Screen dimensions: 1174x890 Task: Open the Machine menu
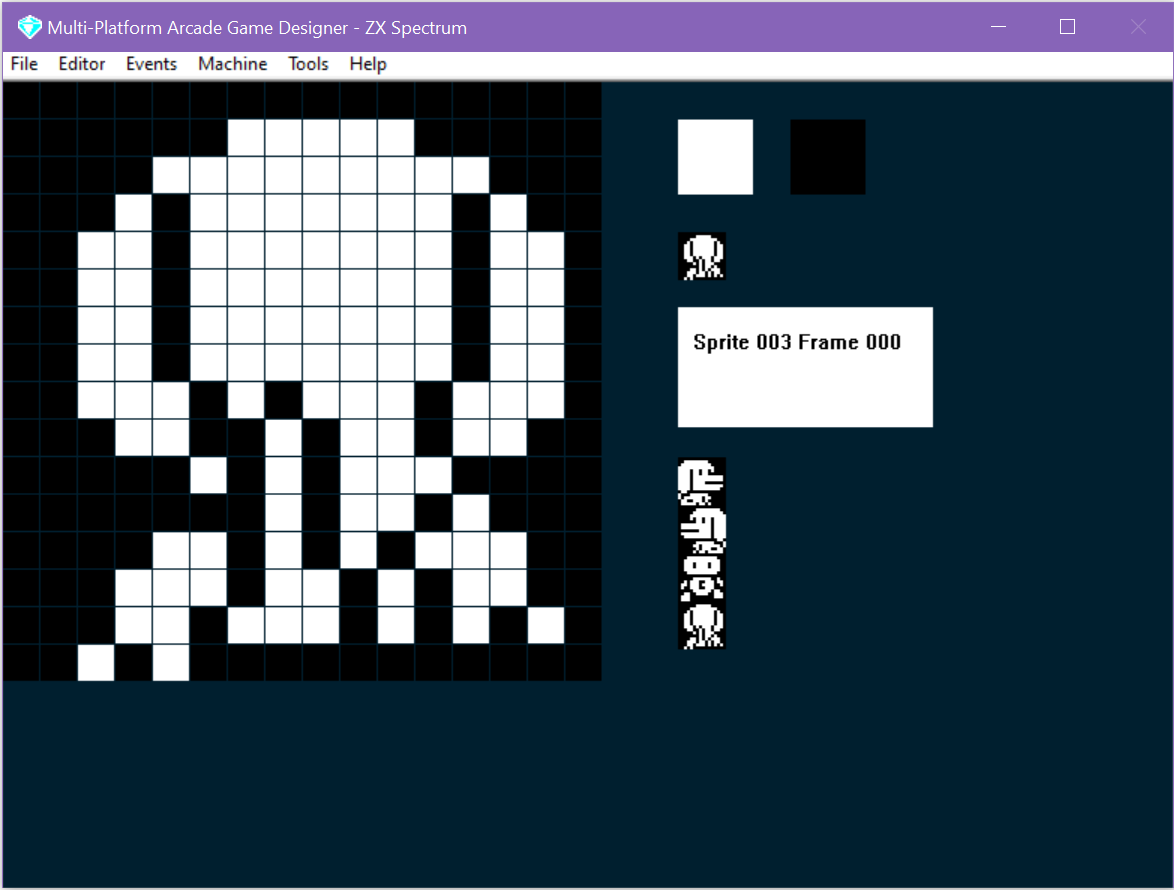[232, 64]
